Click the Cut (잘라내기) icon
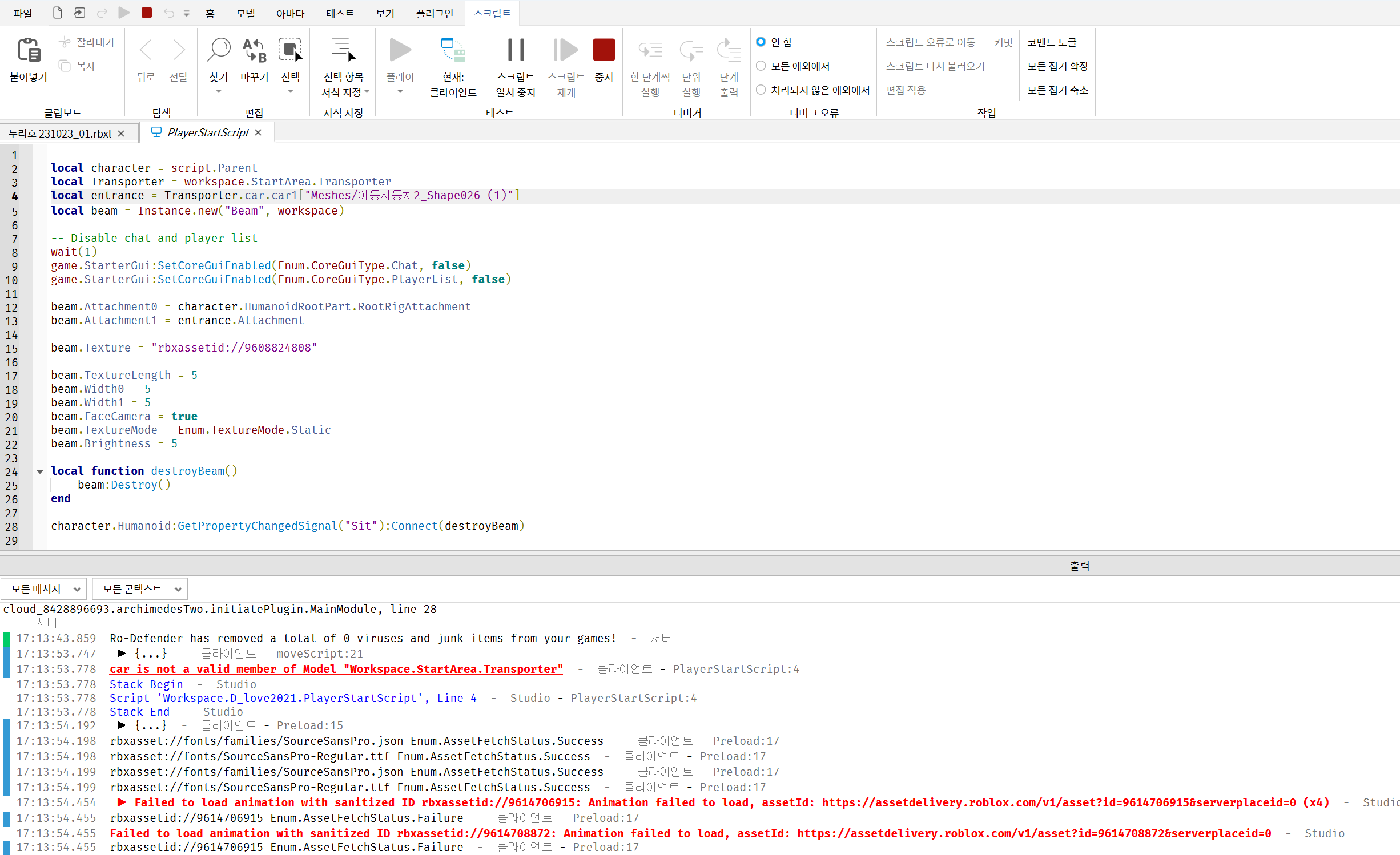This screenshot has height=855, width=1400. (x=65, y=42)
